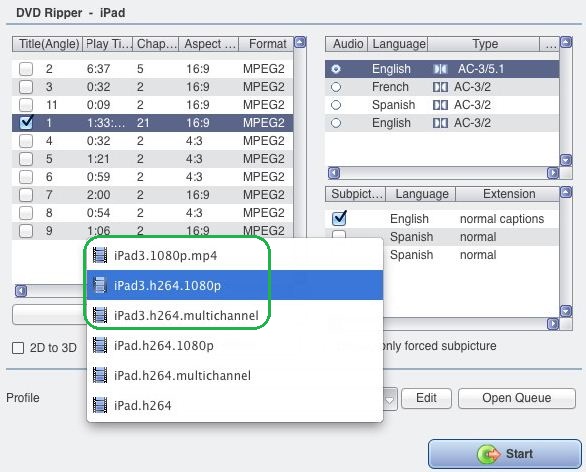The image size is (586, 472).
Task: Select English AC-3/5.1 audio radio button
Action: 336,69
